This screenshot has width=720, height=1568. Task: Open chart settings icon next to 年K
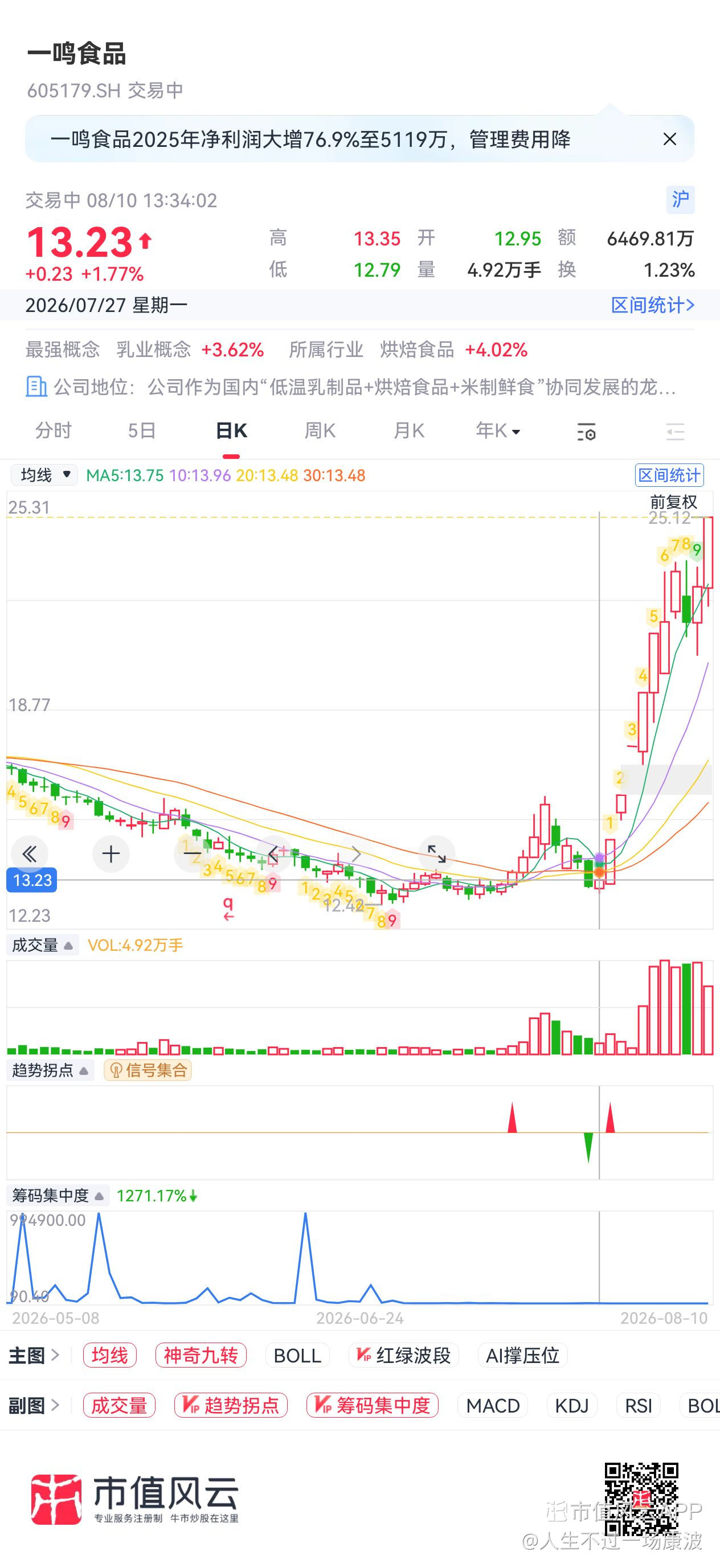[x=586, y=432]
